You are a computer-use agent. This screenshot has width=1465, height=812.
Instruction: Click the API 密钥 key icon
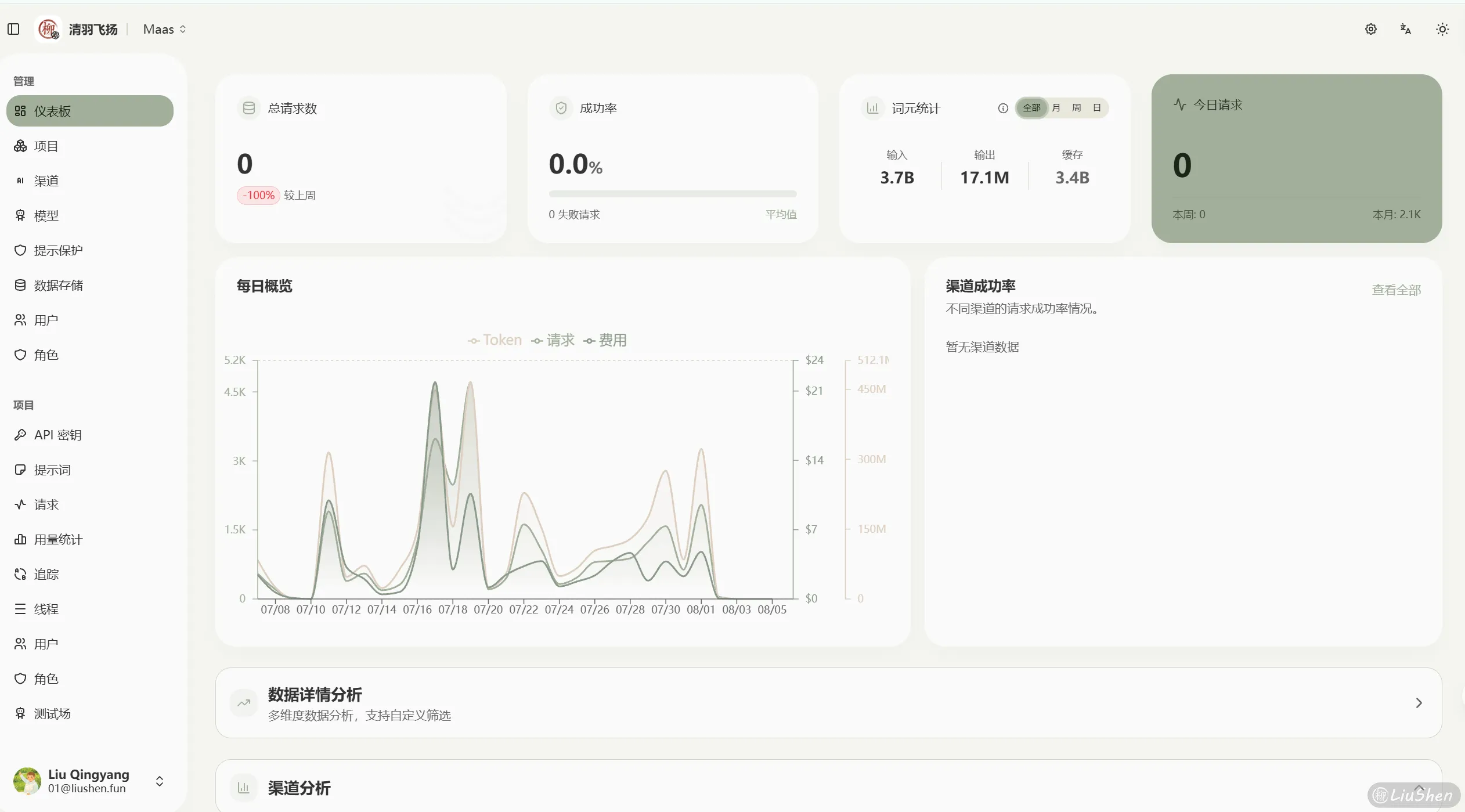pyautogui.click(x=20, y=435)
